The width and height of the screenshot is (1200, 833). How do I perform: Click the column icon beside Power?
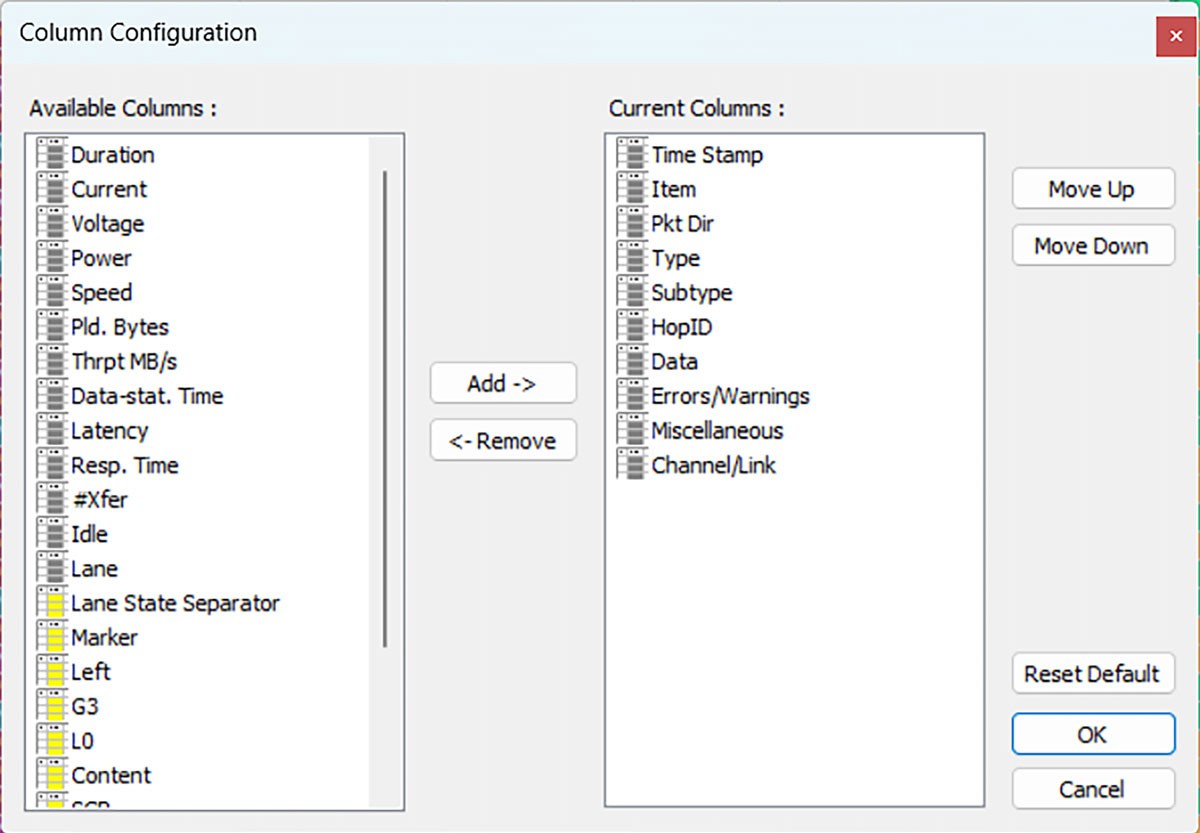point(51,258)
